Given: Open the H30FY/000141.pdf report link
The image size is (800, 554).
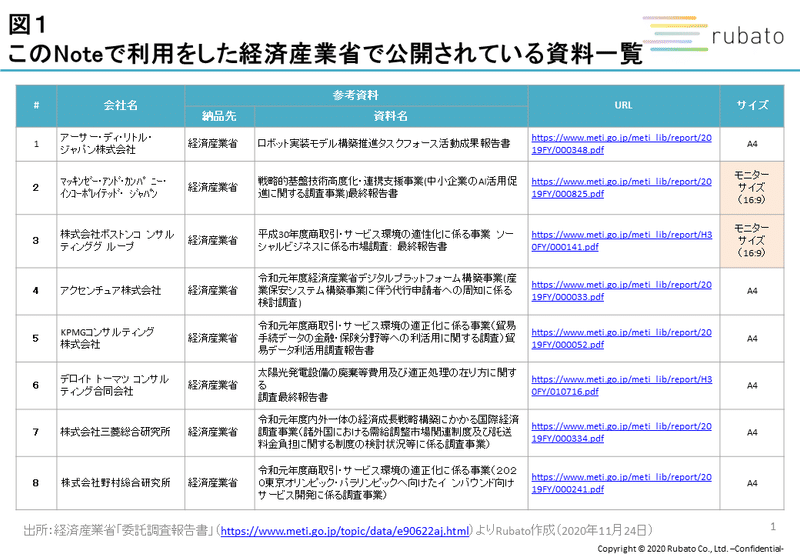Looking at the screenshot, I should click(621, 241).
